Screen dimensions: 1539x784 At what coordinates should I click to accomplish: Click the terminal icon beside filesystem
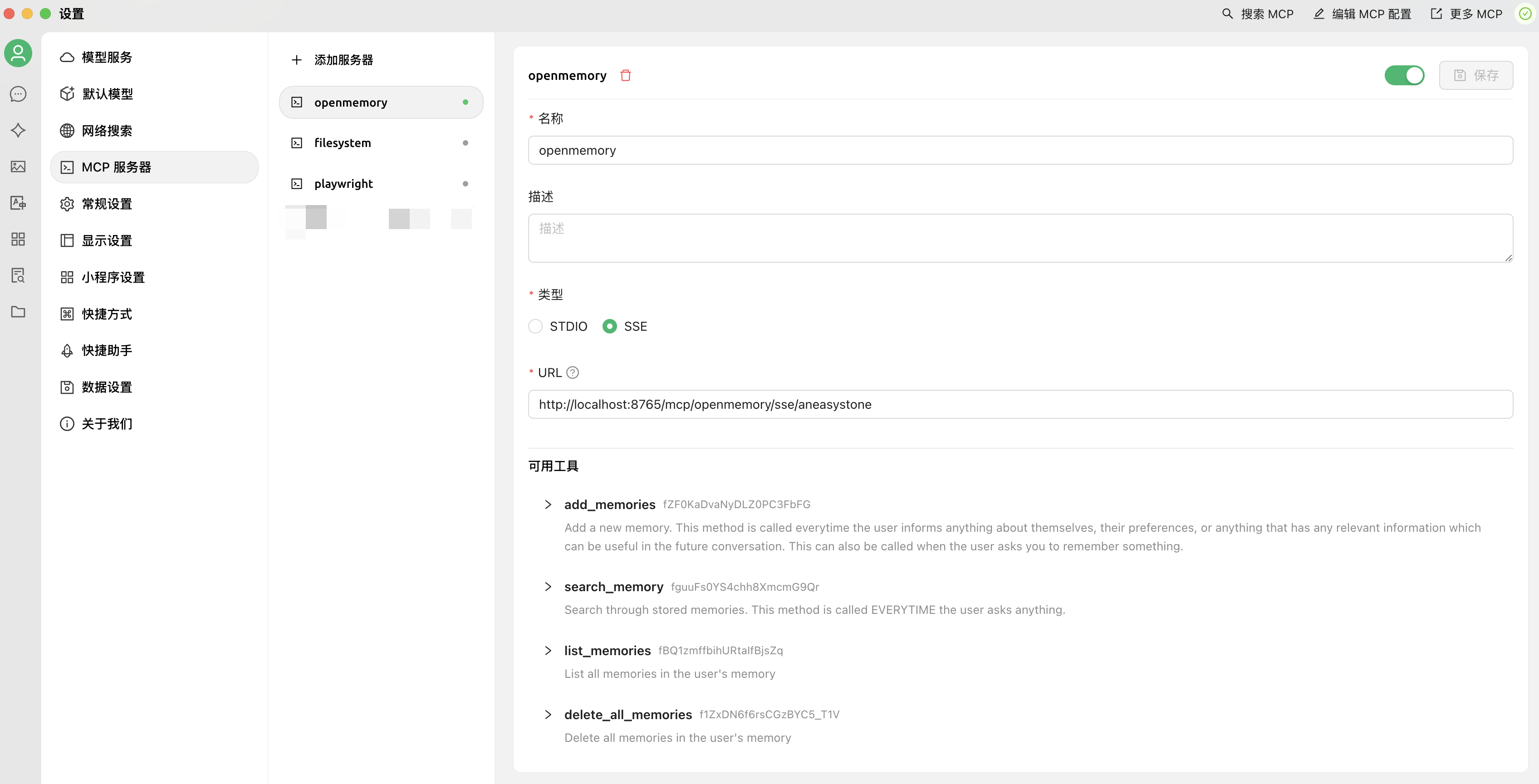297,143
